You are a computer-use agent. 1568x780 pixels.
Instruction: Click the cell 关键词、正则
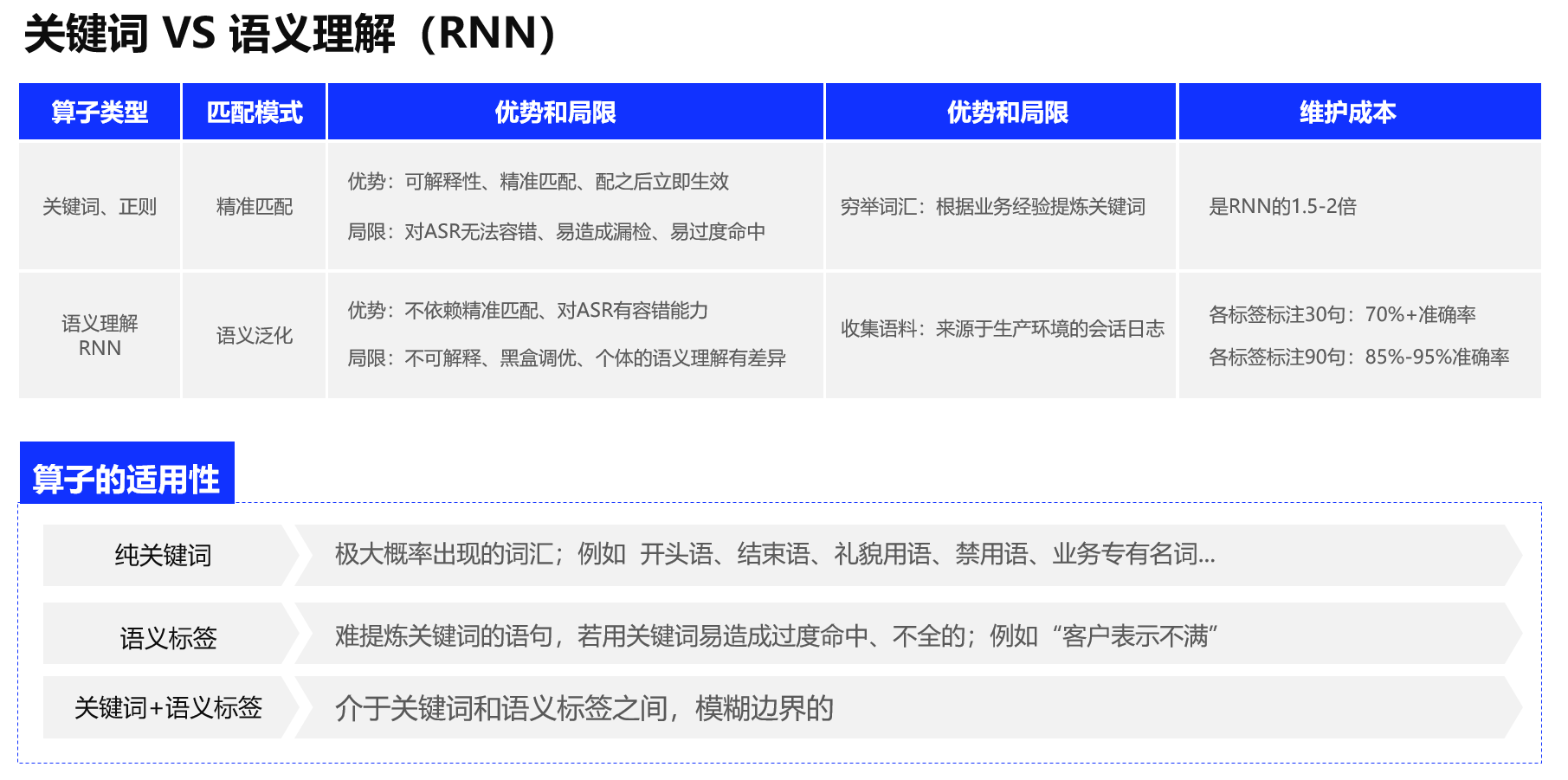point(100,206)
